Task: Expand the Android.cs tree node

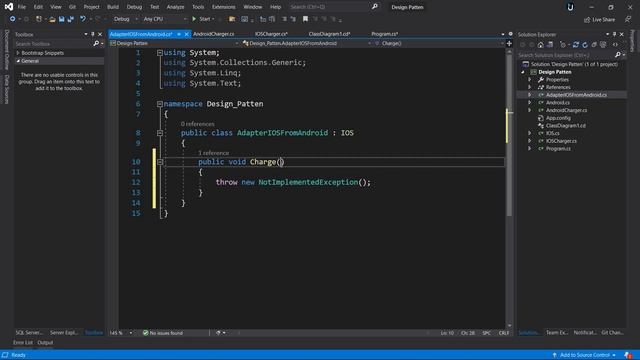Action: (x=530, y=102)
